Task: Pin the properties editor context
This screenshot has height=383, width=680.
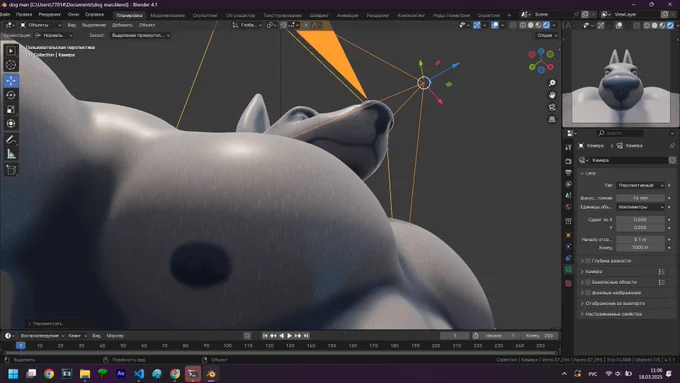Action: click(x=672, y=146)
